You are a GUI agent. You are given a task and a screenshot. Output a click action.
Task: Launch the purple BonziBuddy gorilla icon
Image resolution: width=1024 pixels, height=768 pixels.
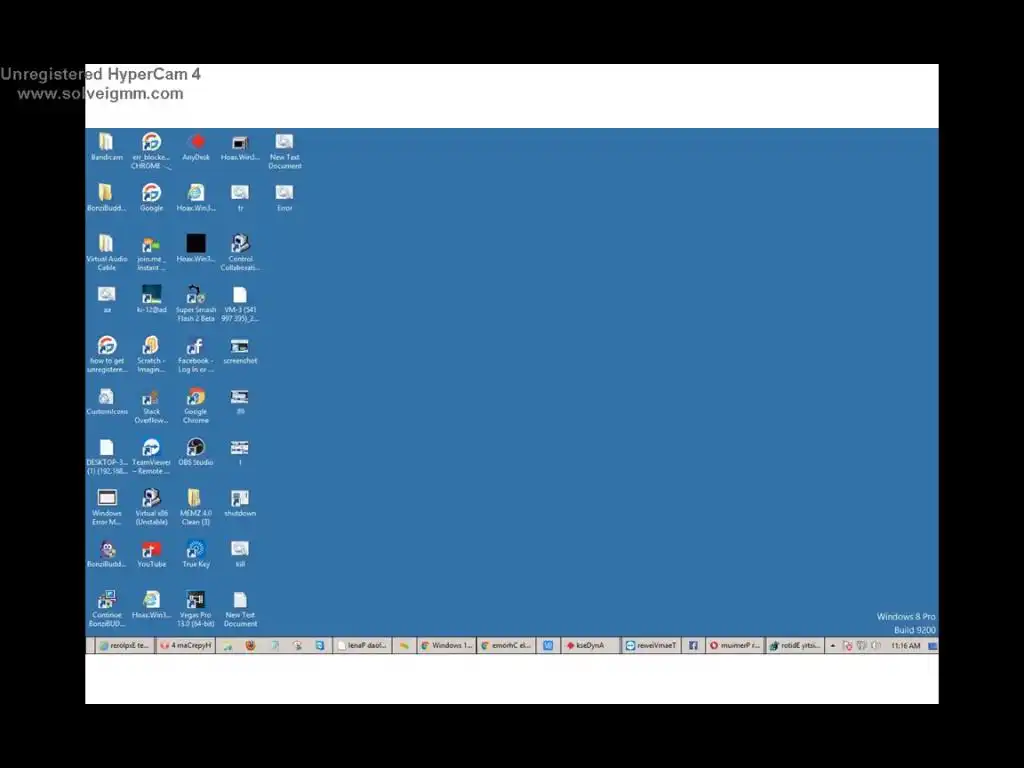[106, 554]
